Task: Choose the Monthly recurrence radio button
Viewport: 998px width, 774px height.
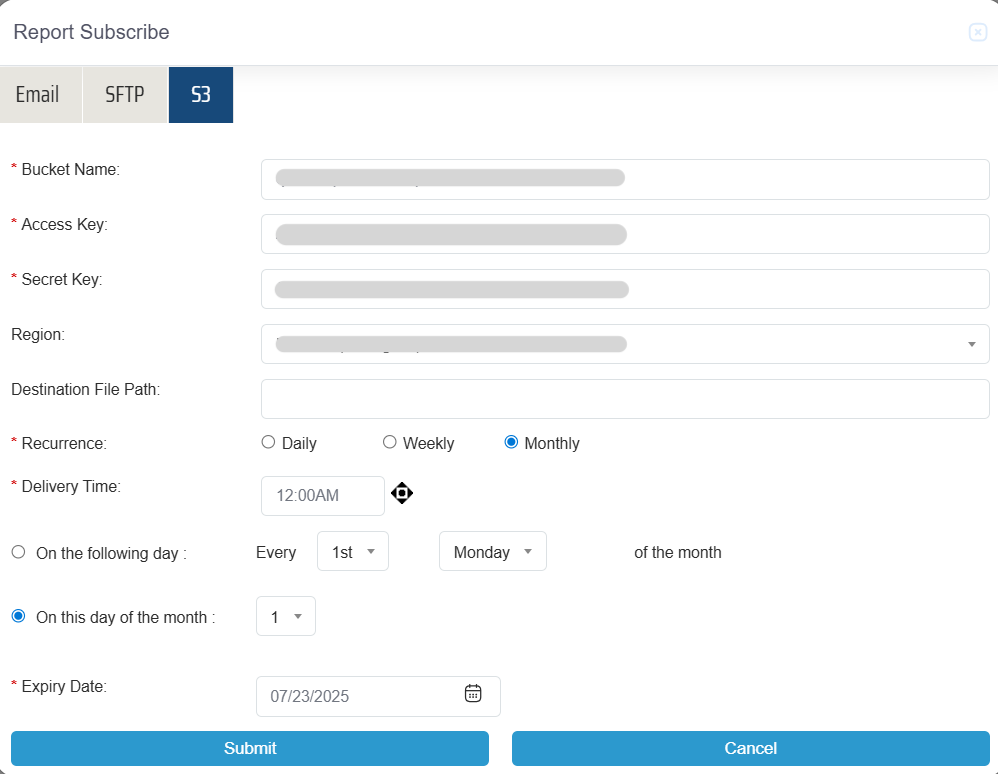Action: pos(512,442)
